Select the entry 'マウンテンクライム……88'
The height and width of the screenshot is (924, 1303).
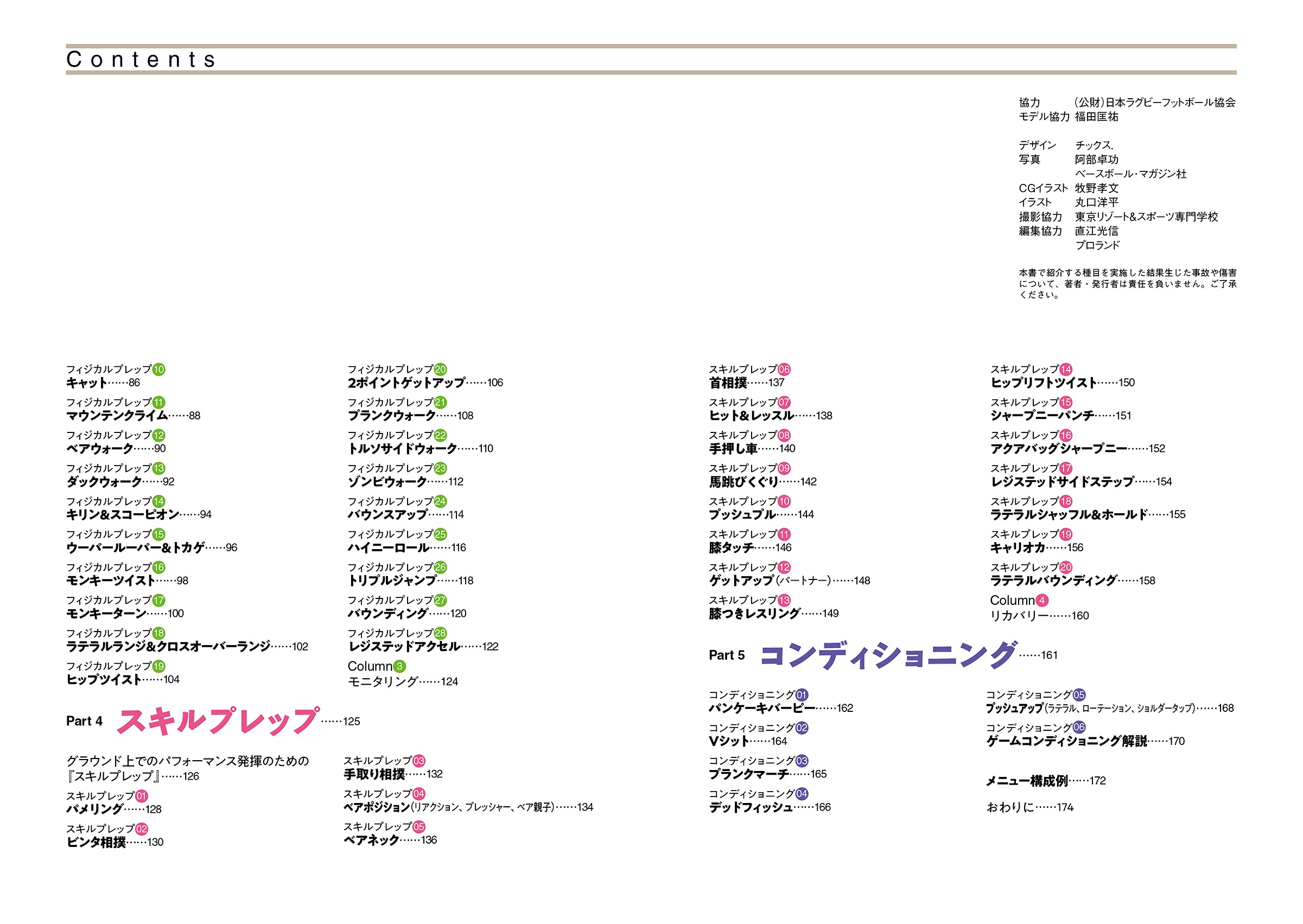click(133, 416)
